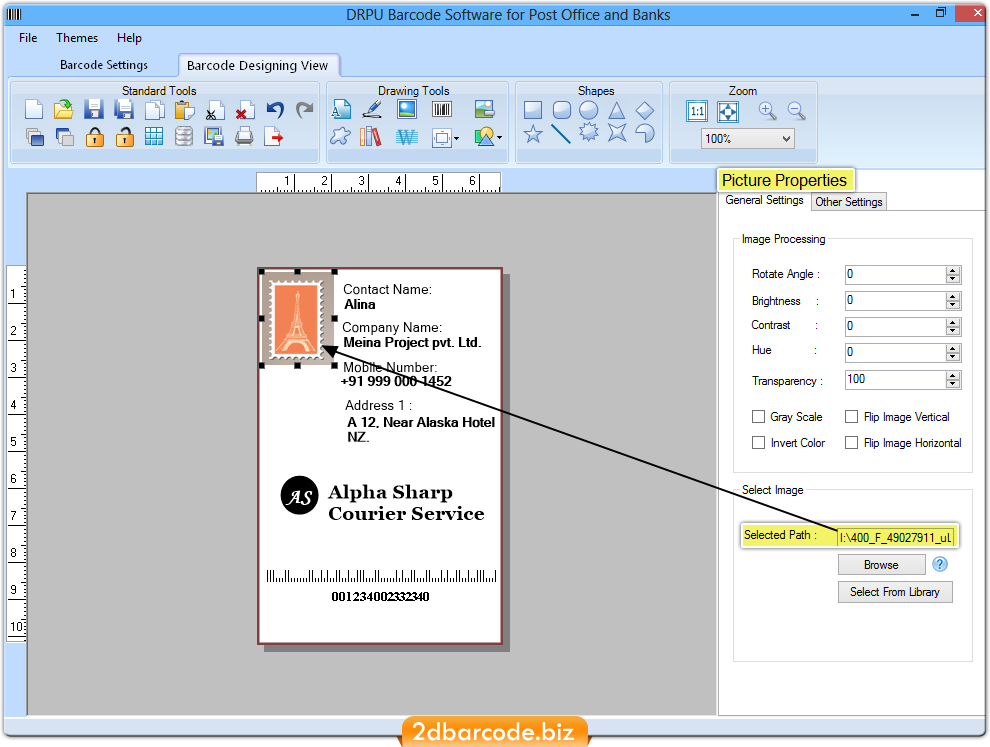Cut the selection with the scissors icon

tap(215, 110)
